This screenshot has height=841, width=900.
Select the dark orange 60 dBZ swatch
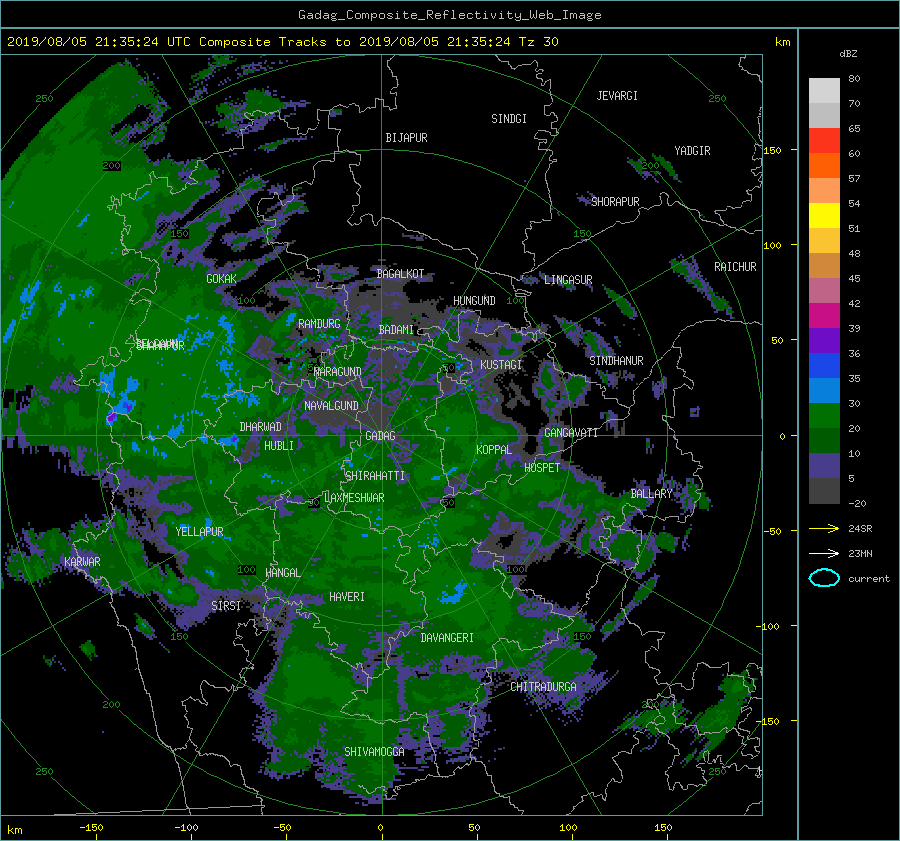[x=824, y=165]
